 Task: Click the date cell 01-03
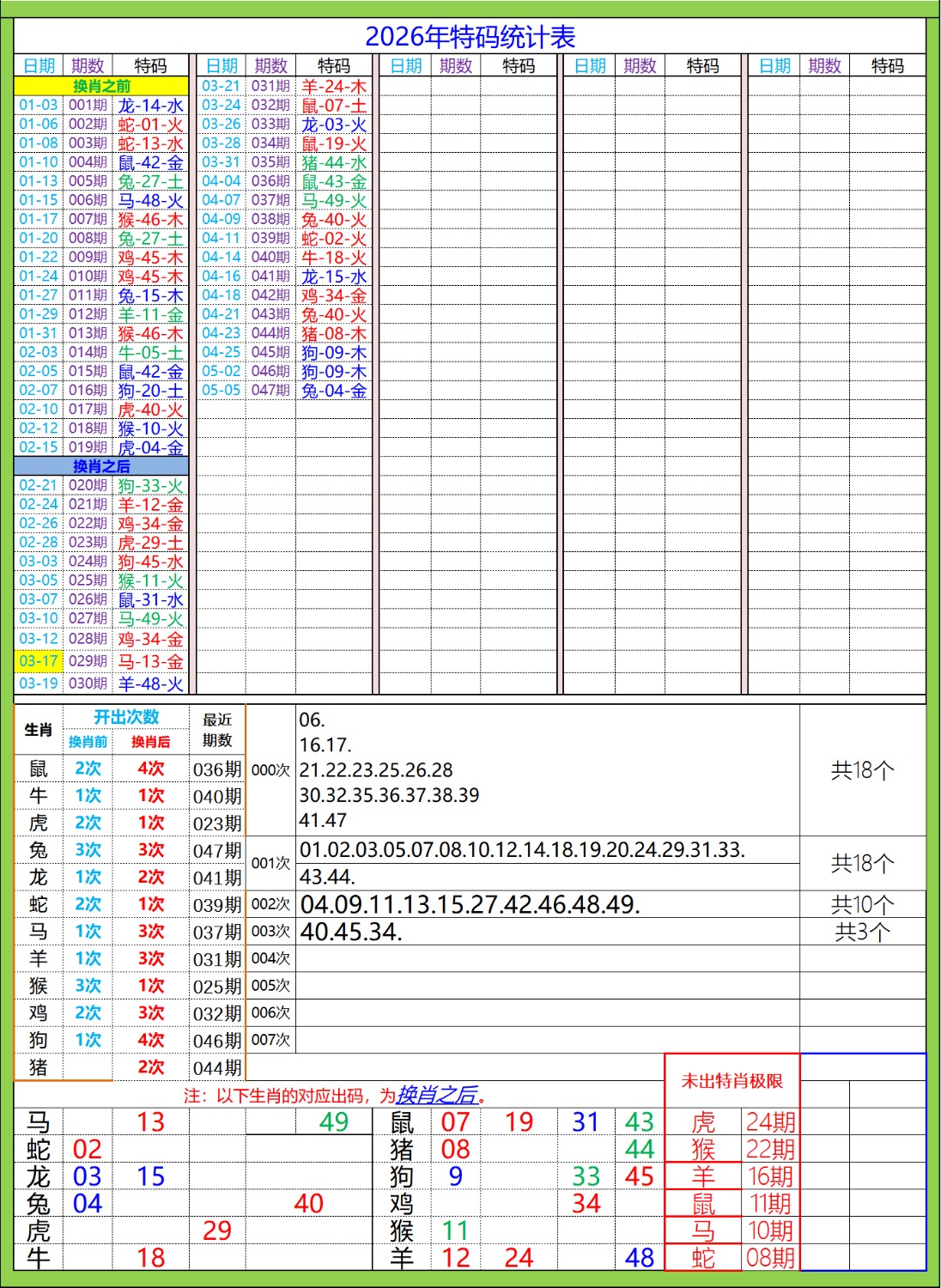coord(39,105)
